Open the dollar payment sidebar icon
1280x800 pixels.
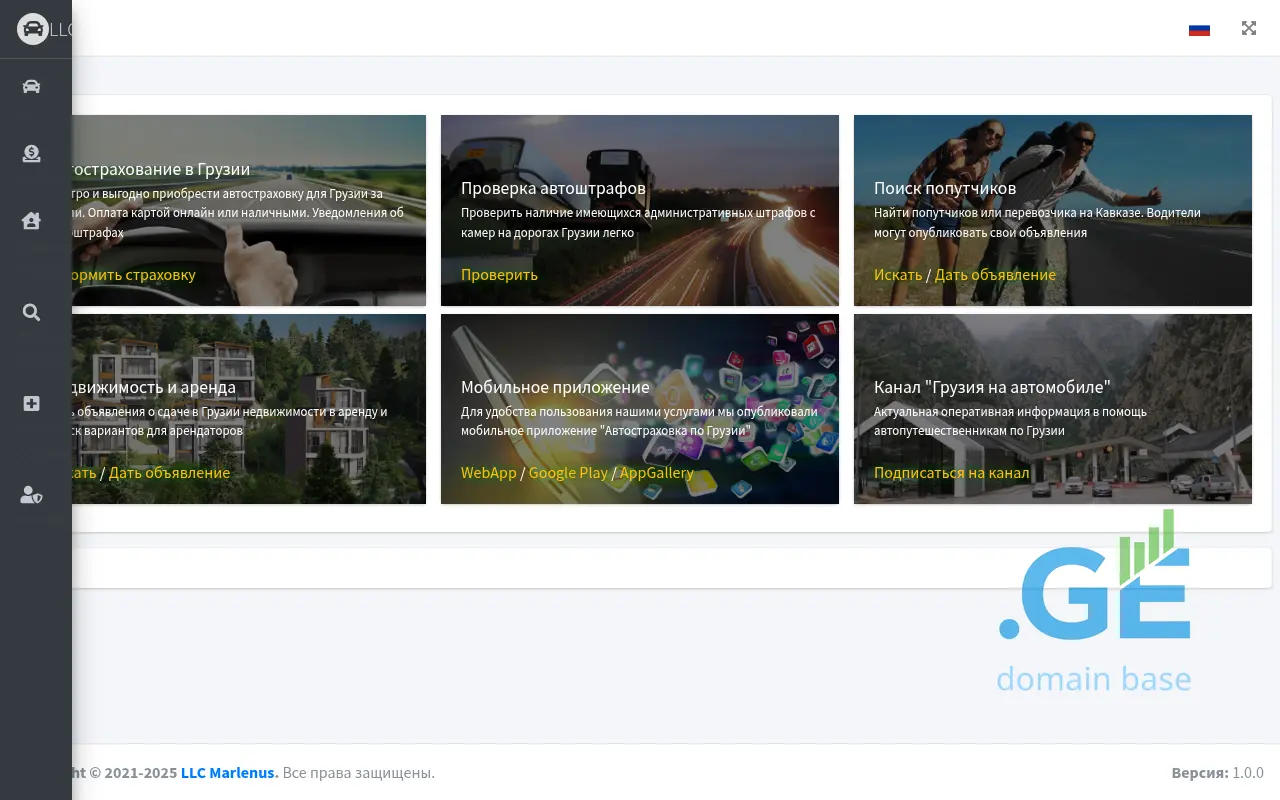click(32, 154)
